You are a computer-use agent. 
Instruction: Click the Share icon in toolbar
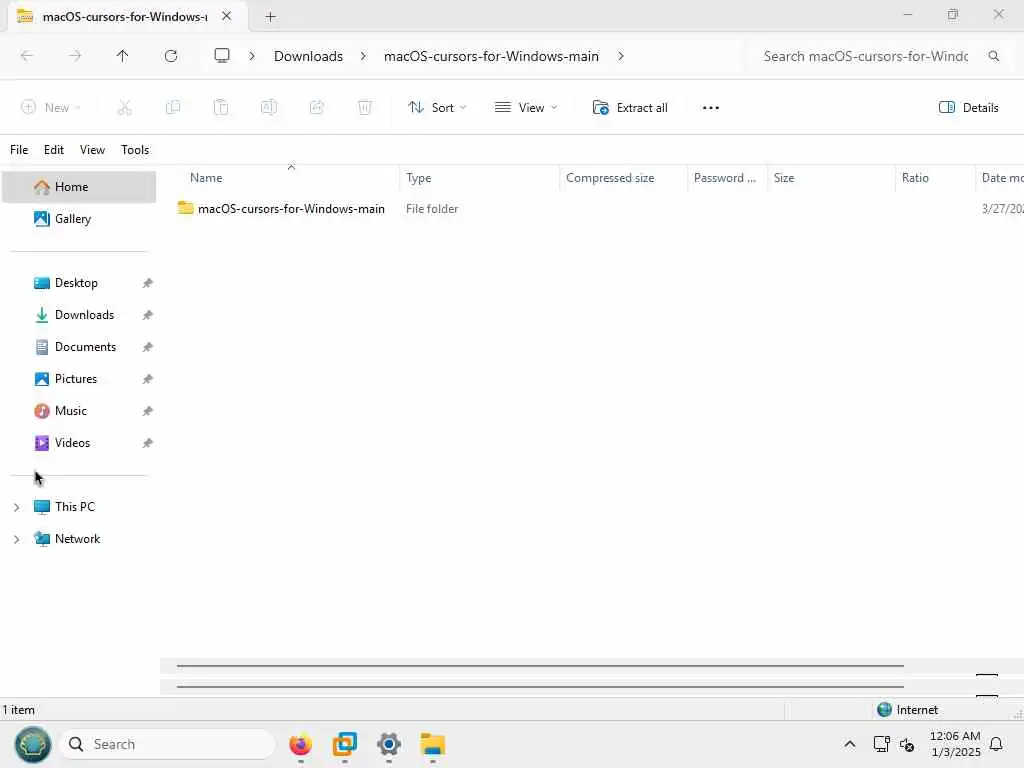317,108
